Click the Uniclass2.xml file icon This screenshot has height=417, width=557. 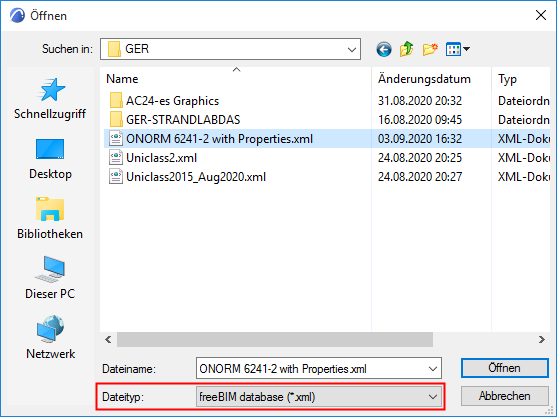point(116,158)
